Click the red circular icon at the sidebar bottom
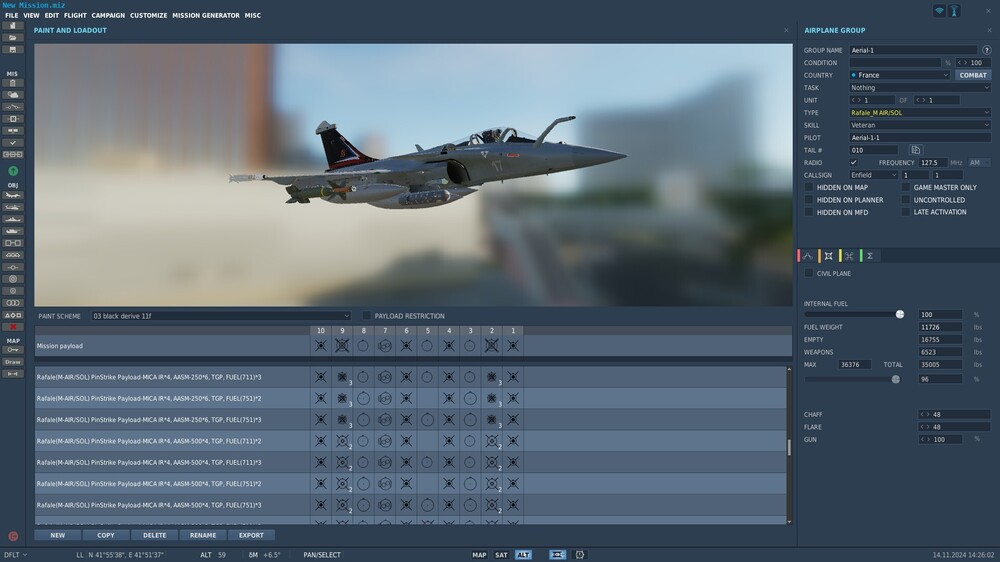The width and height of the screenshot is (1000, 562). pyautogui.click(x=13, y=536)
